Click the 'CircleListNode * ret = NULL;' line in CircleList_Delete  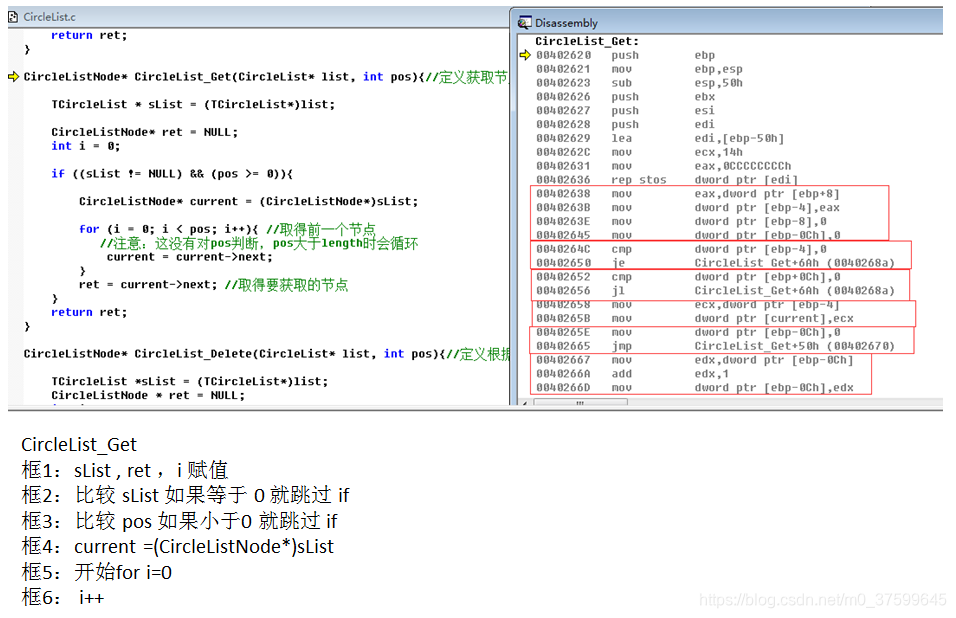point(148,396)
